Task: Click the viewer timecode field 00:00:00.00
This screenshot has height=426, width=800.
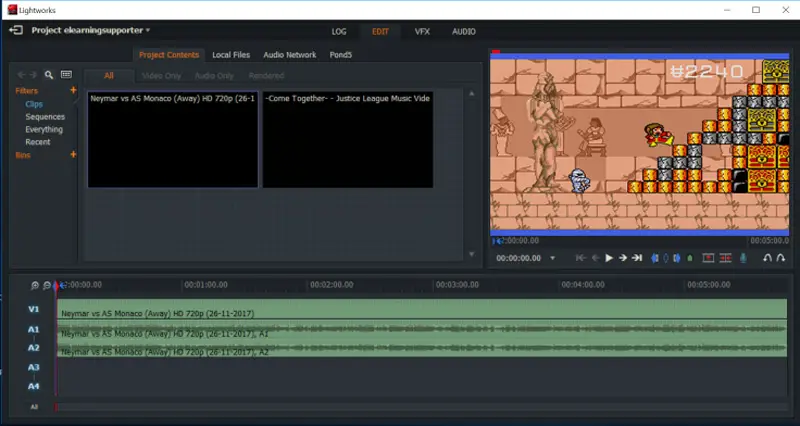Action: click(x=518, y=258)
